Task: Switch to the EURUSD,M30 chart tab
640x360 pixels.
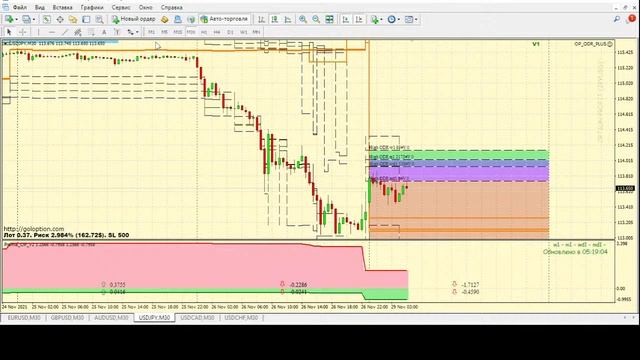Action: click(24, 318)
